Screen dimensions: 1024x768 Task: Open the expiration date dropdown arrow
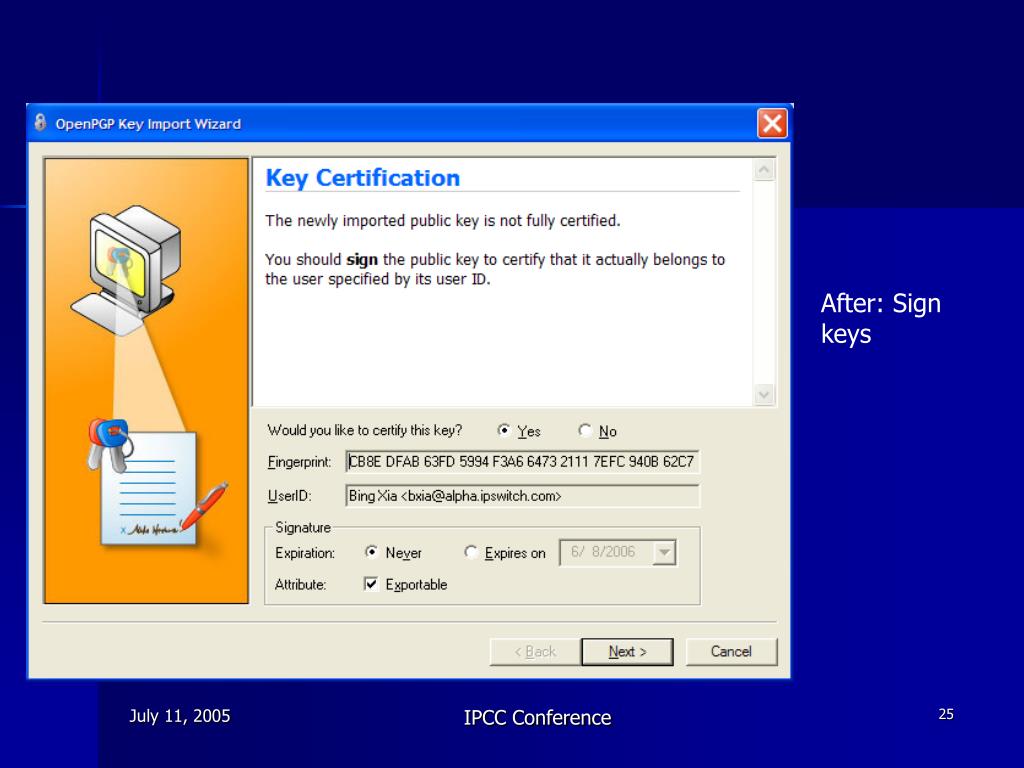[x=664, y=552]
